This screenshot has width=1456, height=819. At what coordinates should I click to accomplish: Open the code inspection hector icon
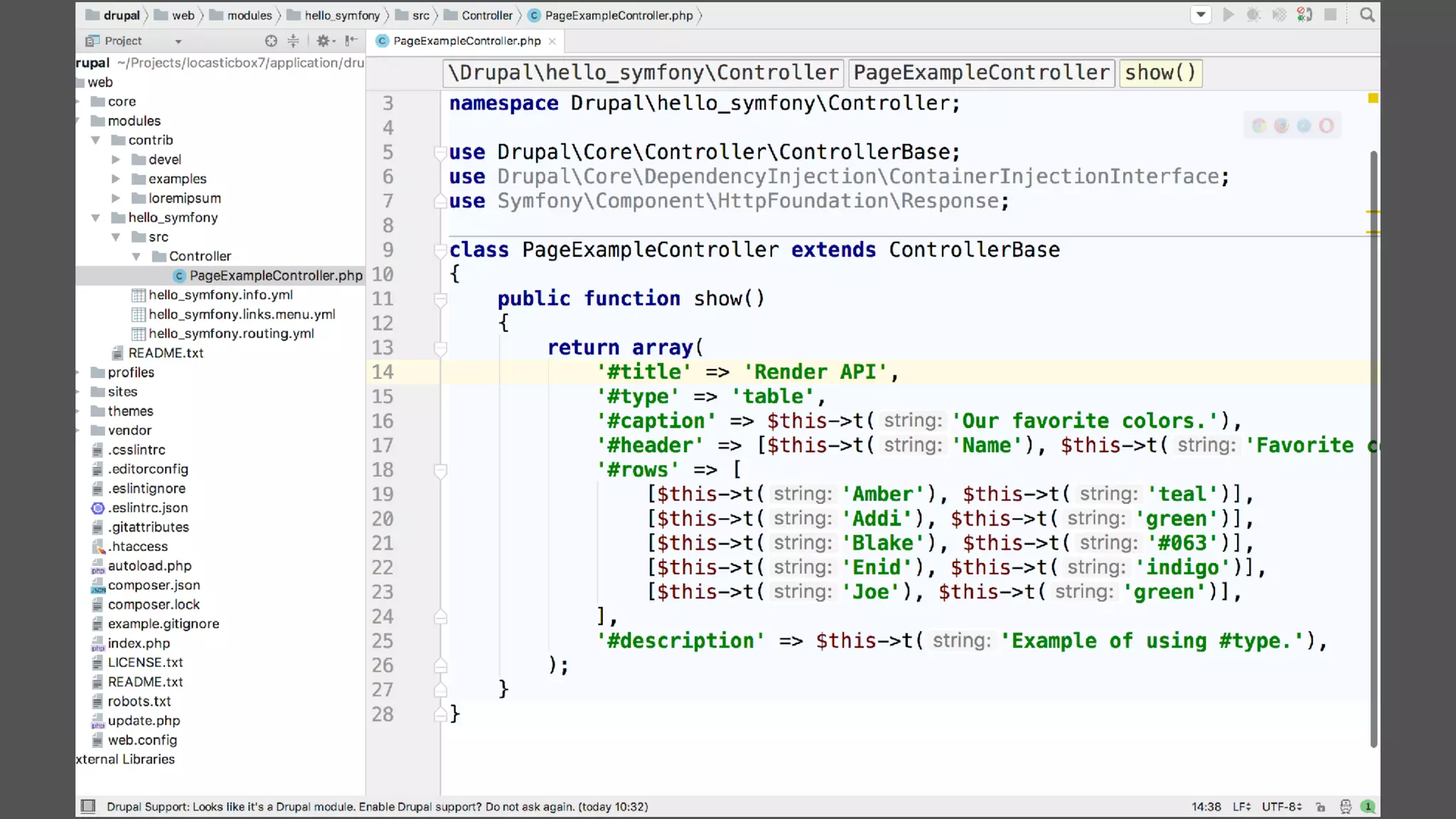pos(1345,806)
